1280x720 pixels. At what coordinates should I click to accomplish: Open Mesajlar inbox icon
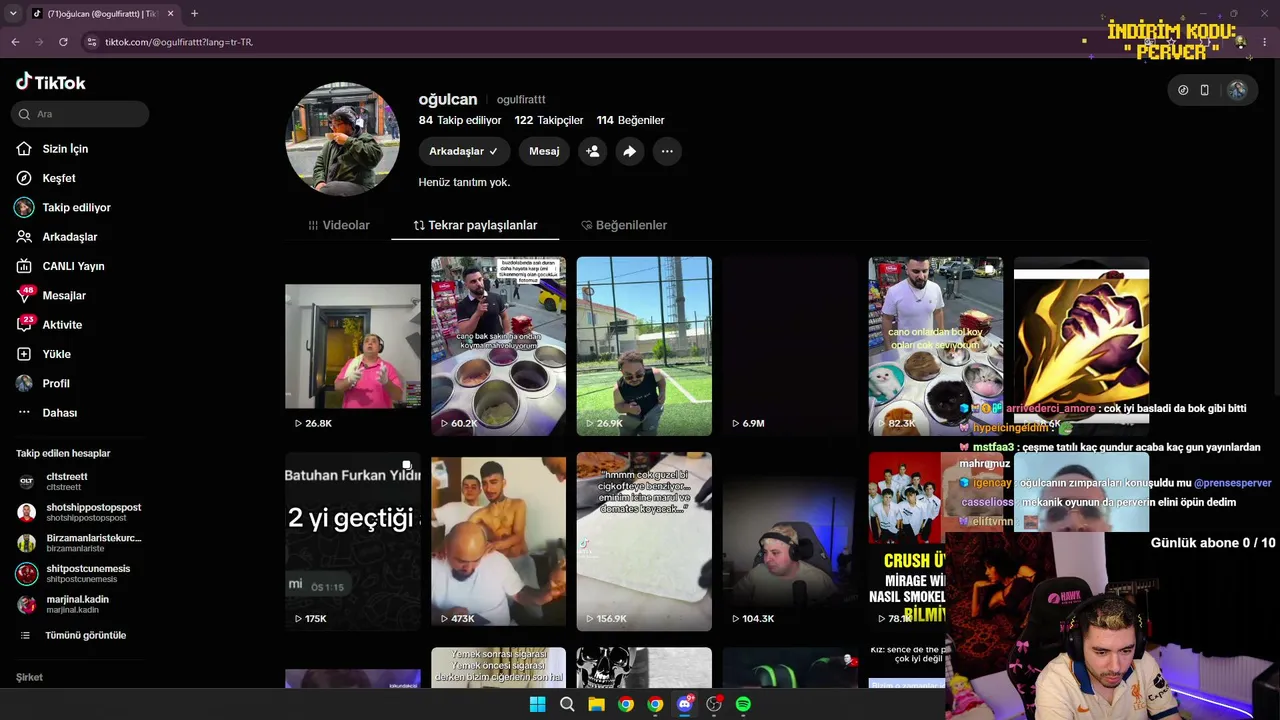pos(24,295)
